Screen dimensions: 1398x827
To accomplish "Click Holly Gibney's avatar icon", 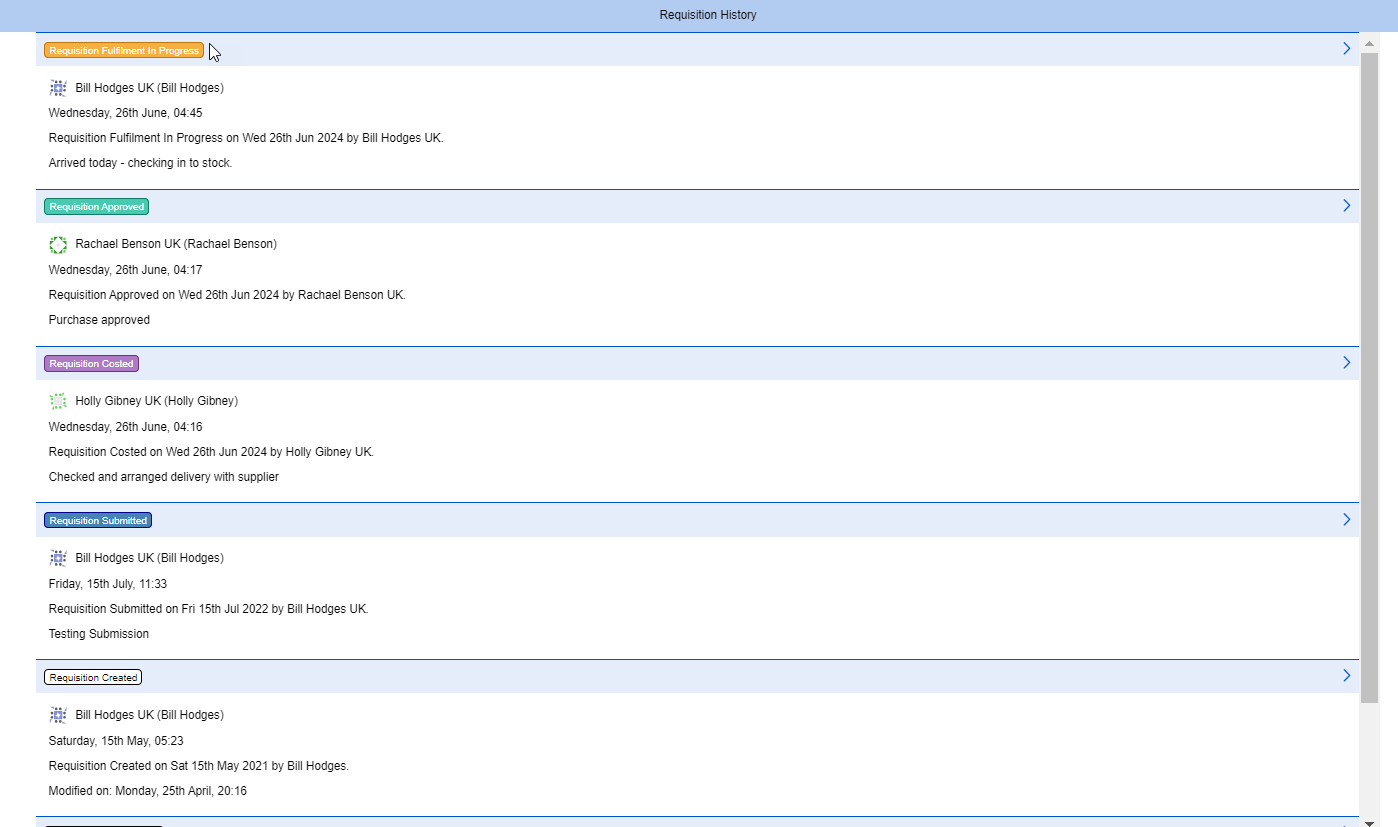I will click(58, 401).
